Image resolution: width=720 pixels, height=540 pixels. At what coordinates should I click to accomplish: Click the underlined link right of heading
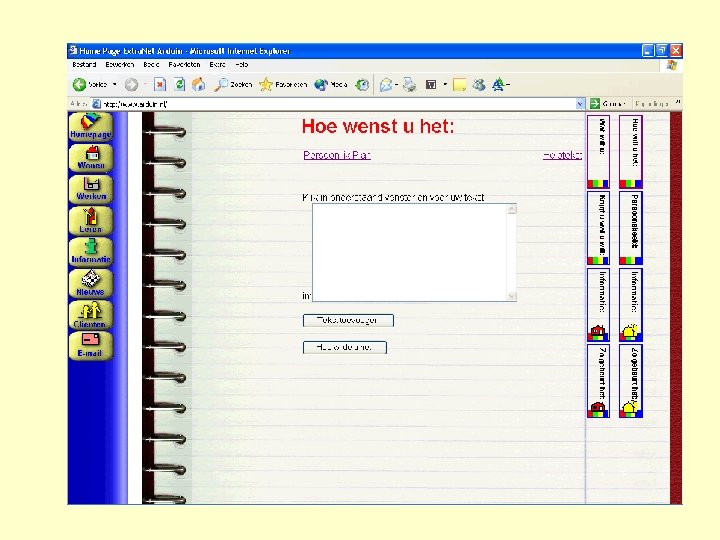[x=562, y=155]
